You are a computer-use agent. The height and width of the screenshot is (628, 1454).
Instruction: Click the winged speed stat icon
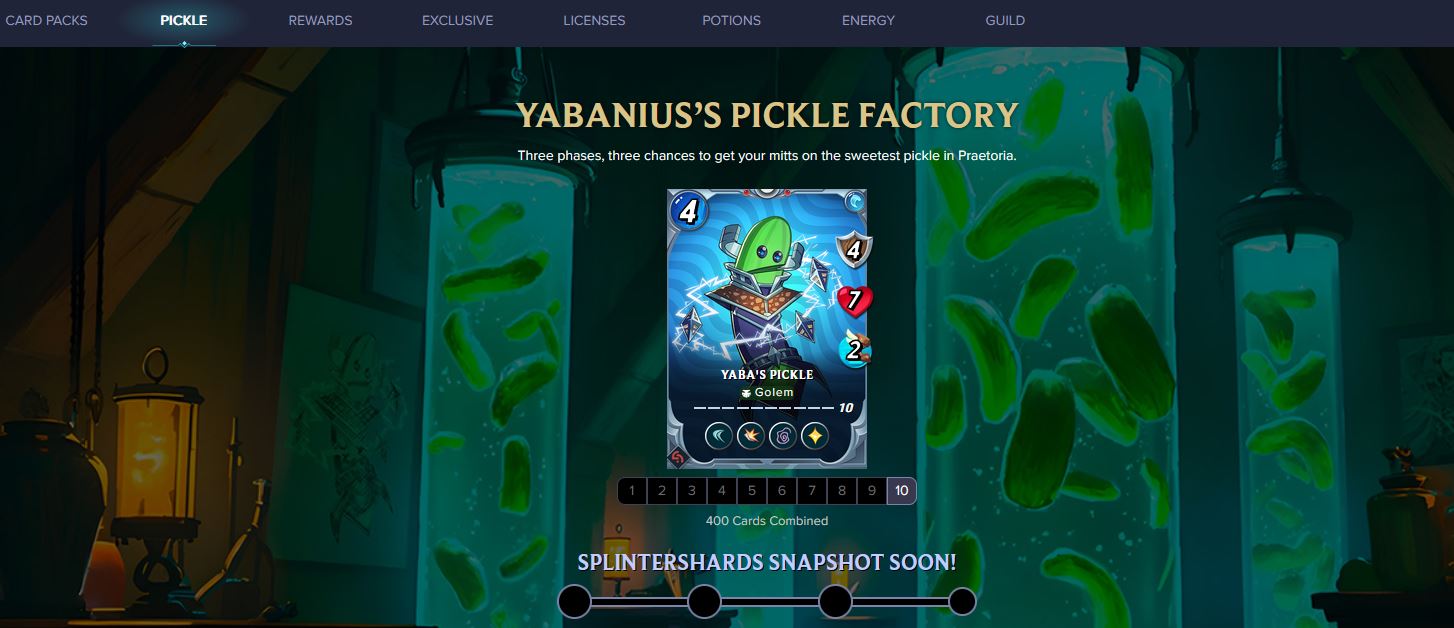(855, 349)
